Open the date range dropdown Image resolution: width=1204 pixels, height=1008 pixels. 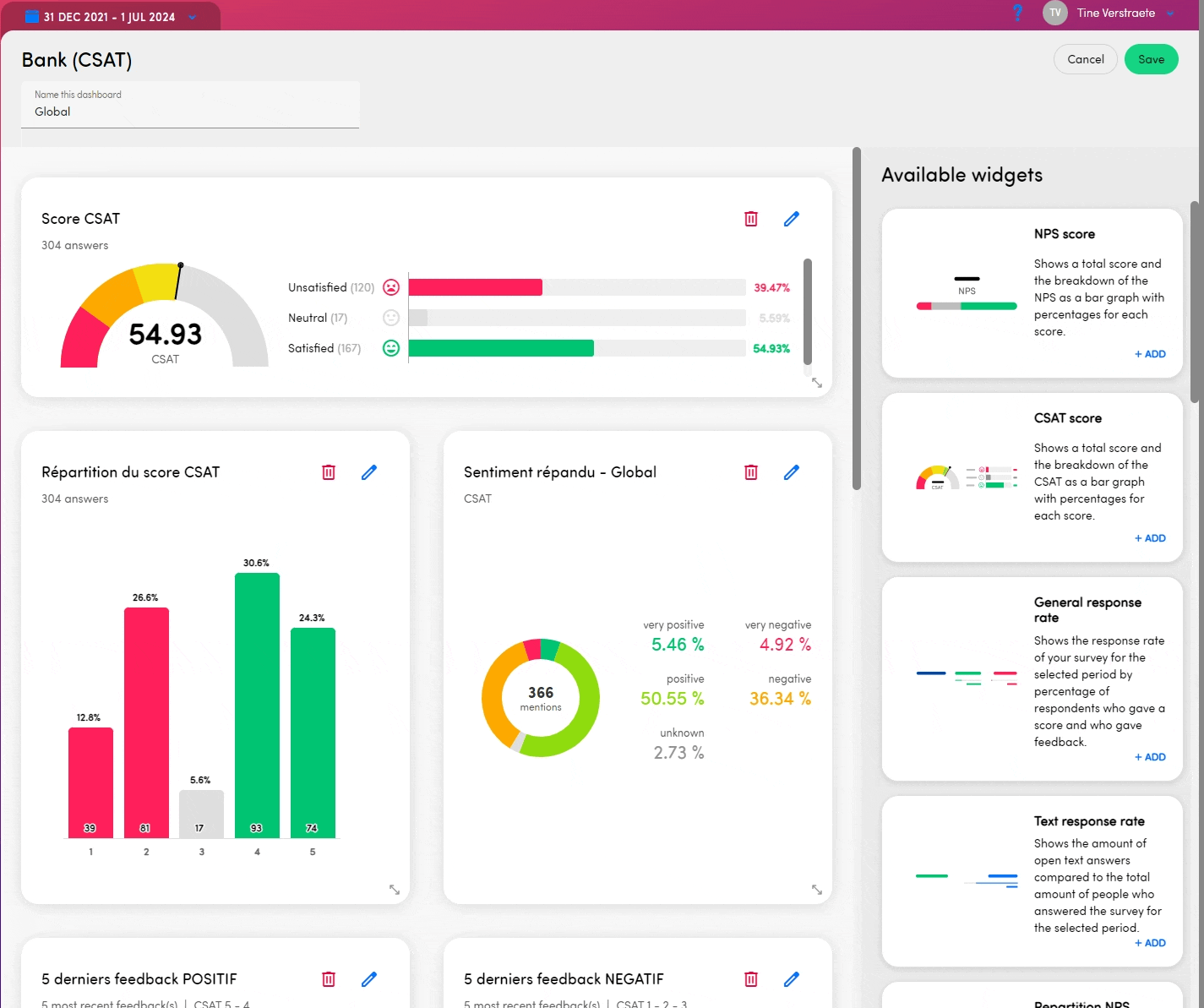pyautogui.click(x=193, y=17)
